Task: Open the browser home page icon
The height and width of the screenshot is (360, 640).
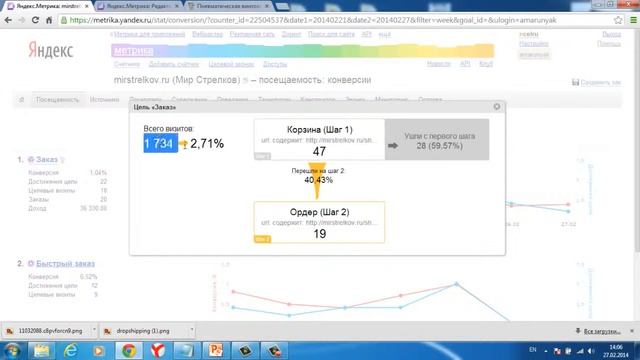Action: [x=49, y=20]
